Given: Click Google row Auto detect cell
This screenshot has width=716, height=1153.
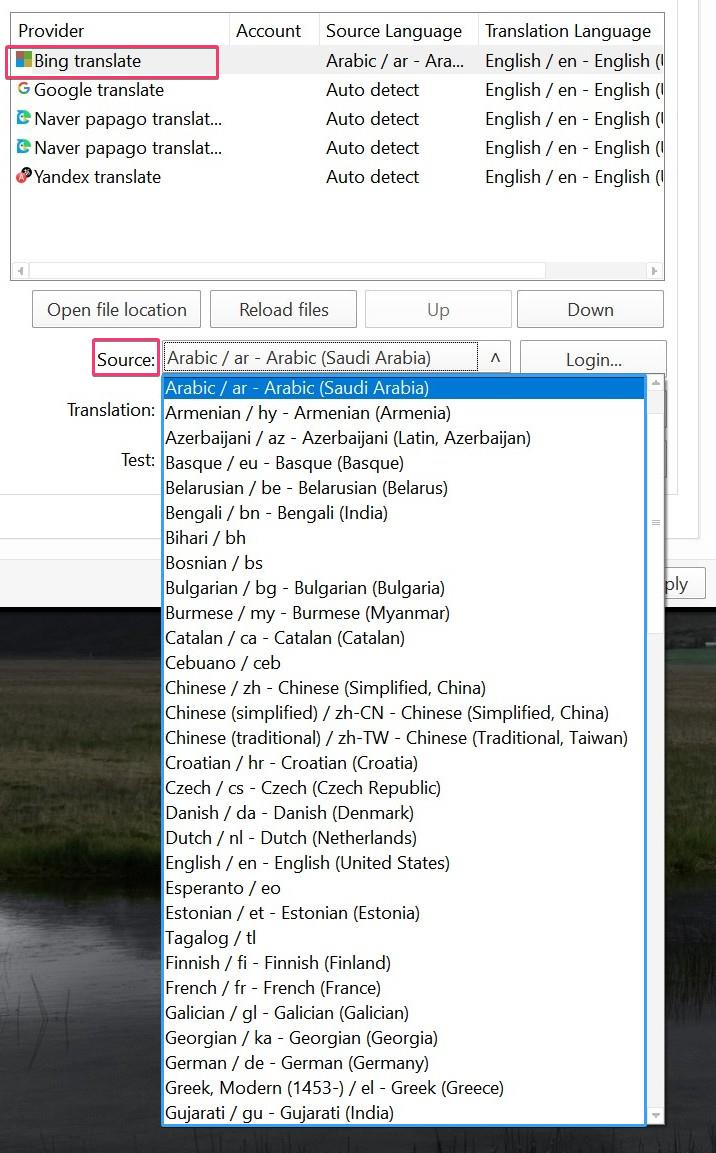Looking at the screenshot, I should click(x=398, y=90).
